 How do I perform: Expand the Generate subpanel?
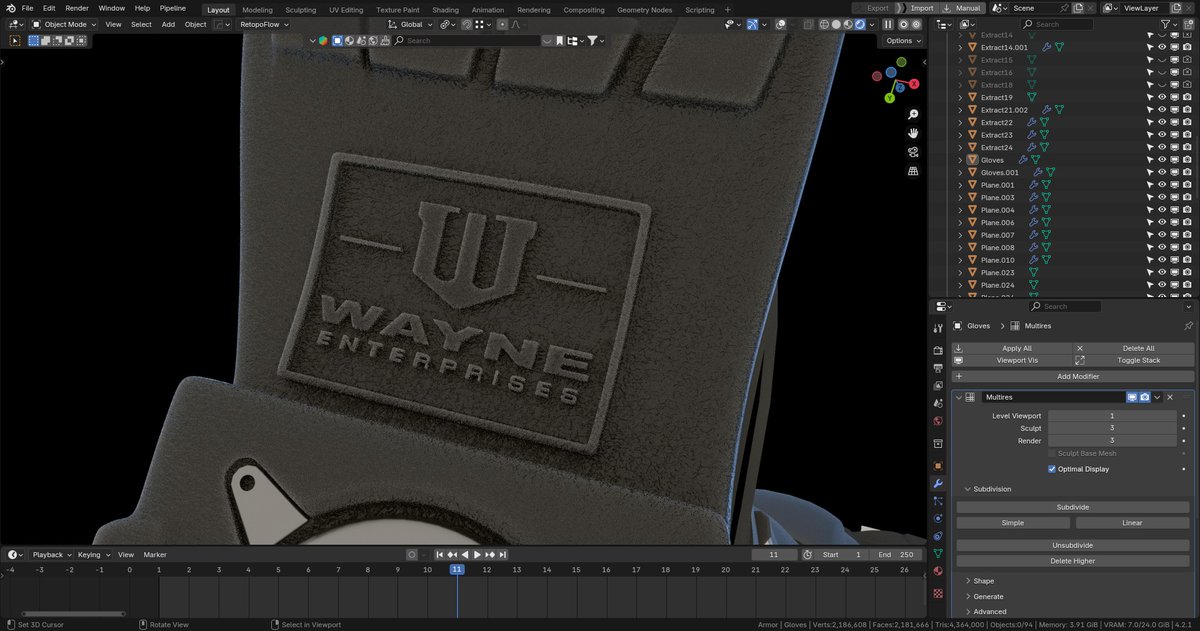(968, 596)
